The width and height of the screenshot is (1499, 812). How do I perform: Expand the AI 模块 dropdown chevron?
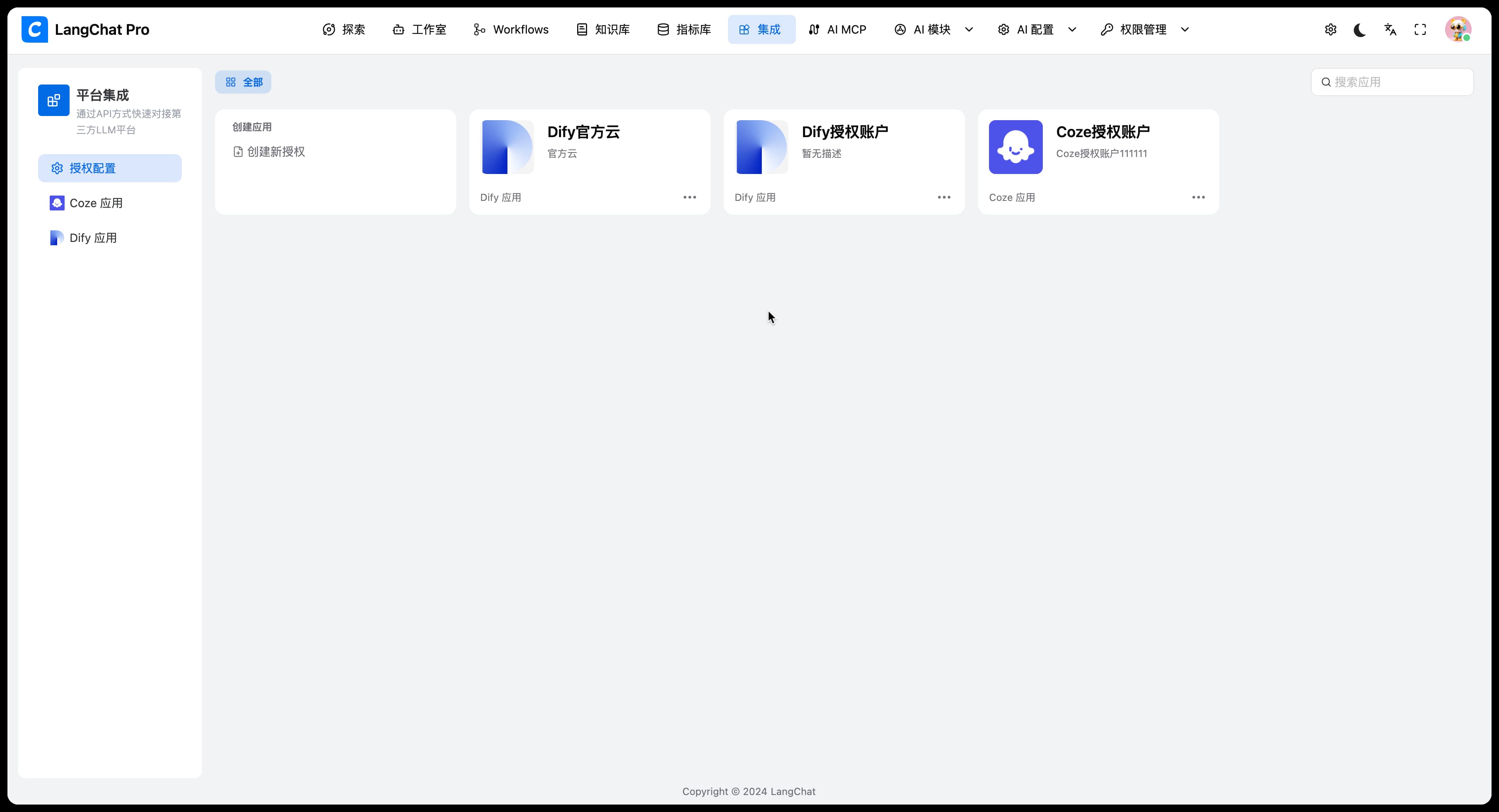[969, 30]
